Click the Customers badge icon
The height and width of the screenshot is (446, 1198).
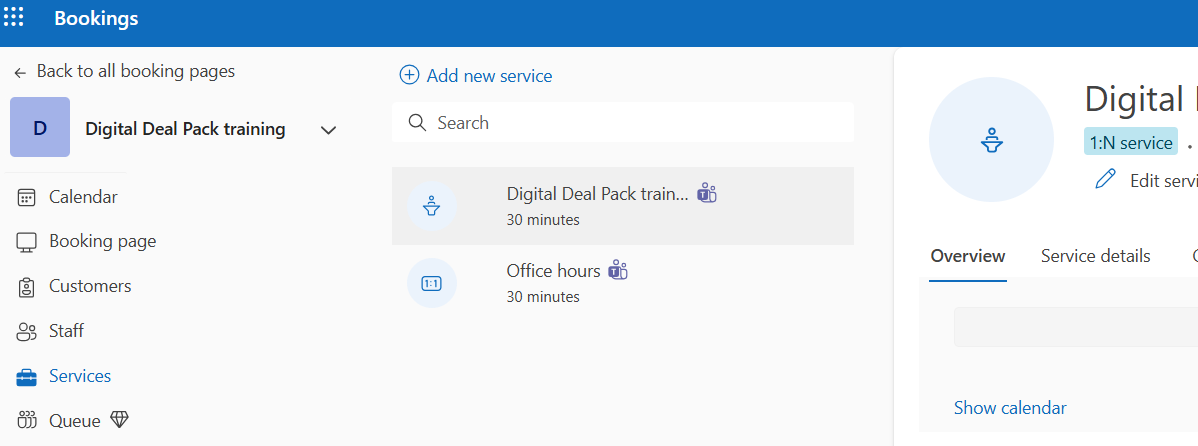pos(27,287)
